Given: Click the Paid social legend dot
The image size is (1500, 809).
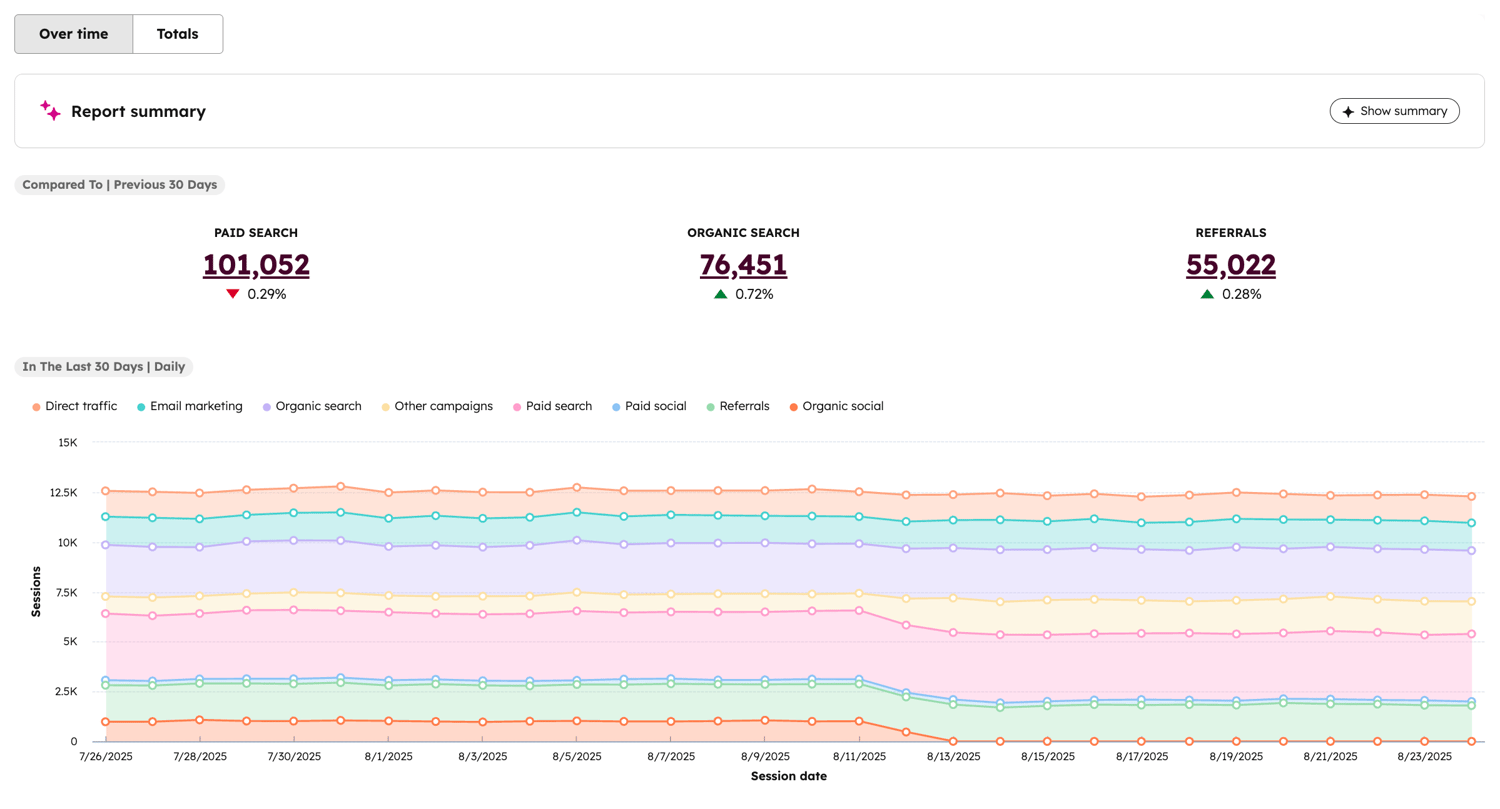Looking at the screenshot, I should click(618, 406).
